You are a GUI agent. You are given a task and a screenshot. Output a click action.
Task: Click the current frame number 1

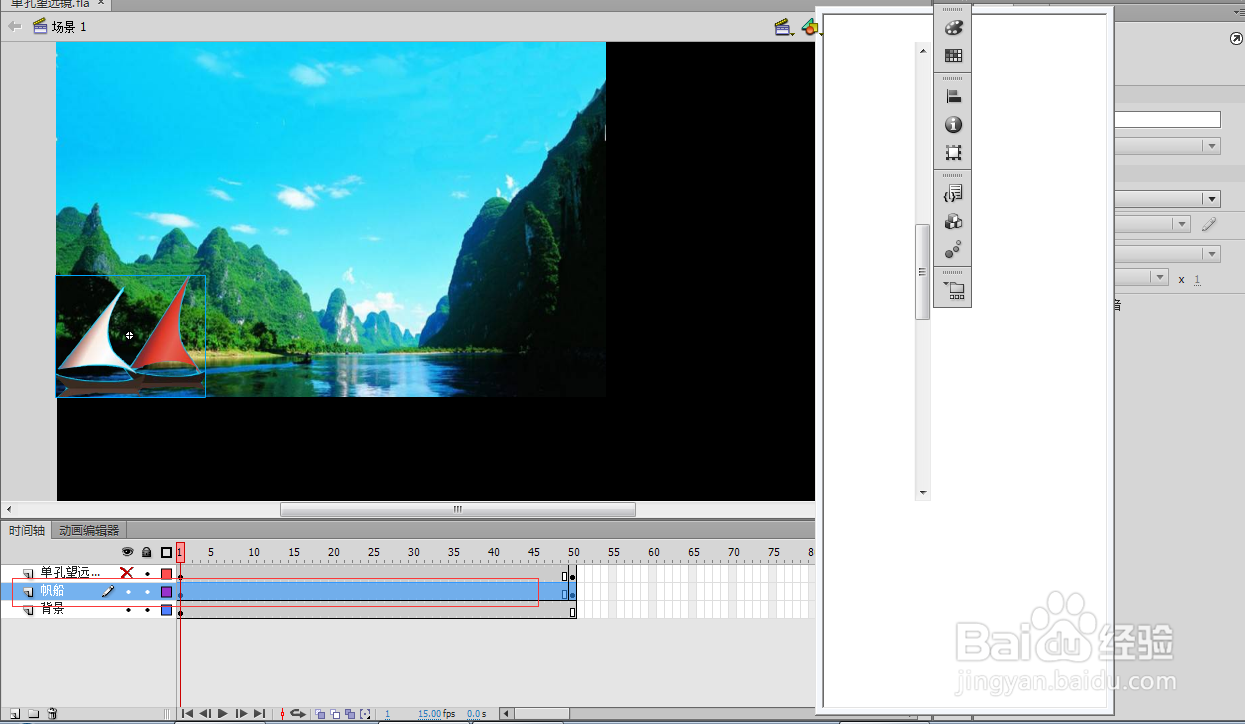point(387,714)
